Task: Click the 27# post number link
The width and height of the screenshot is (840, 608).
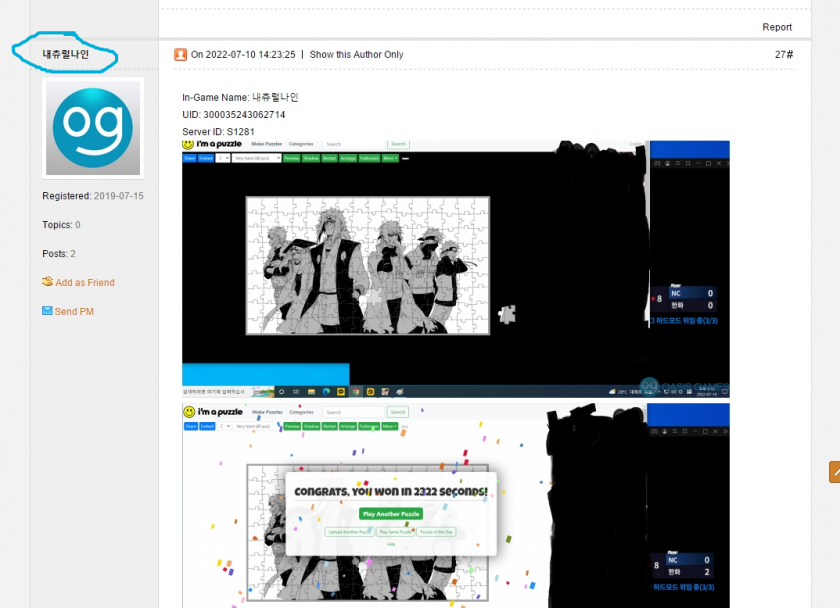Action: click(783, 54)
